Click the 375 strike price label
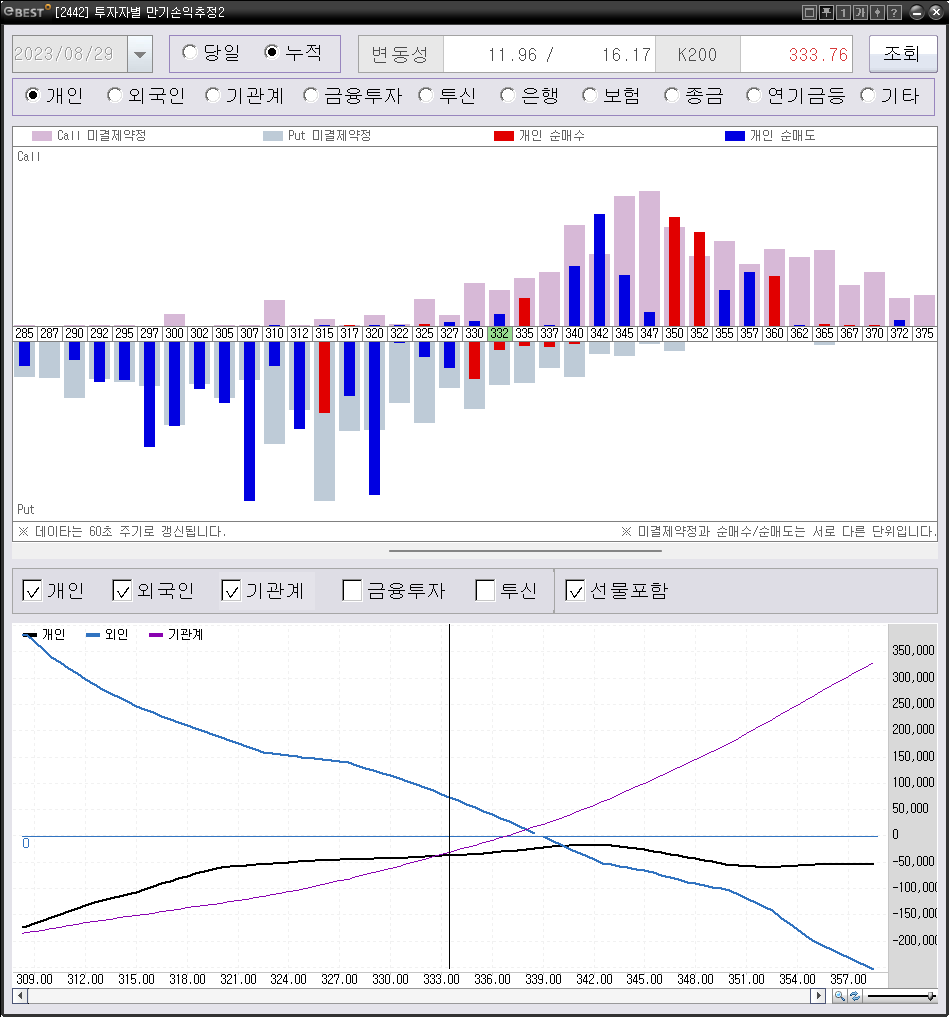Image resolution: width=949 pixels, height=1017 pixels. pos(924,333)
